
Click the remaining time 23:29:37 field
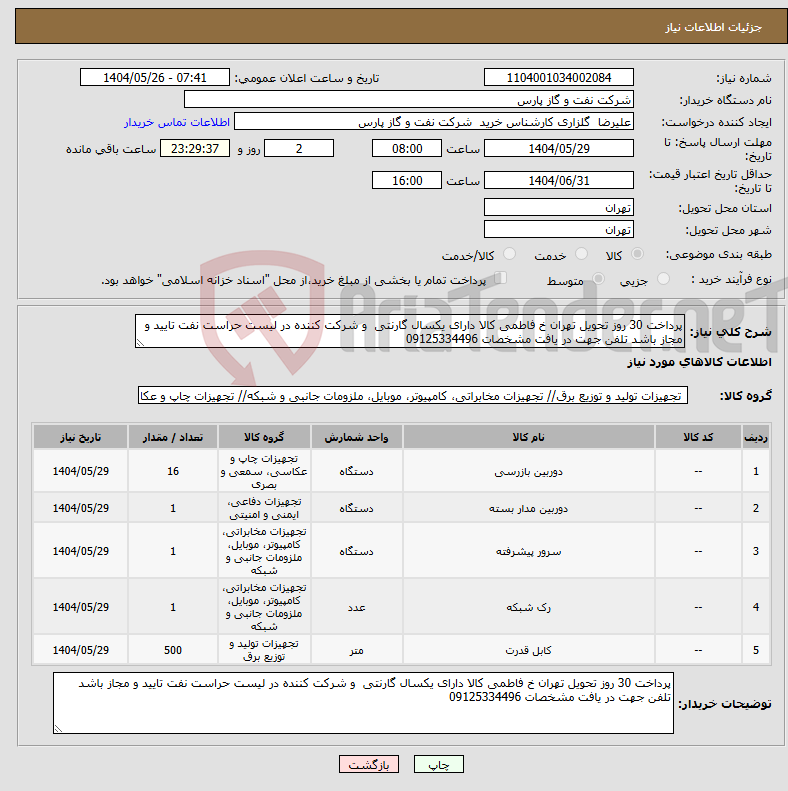[x=195, y=148]
